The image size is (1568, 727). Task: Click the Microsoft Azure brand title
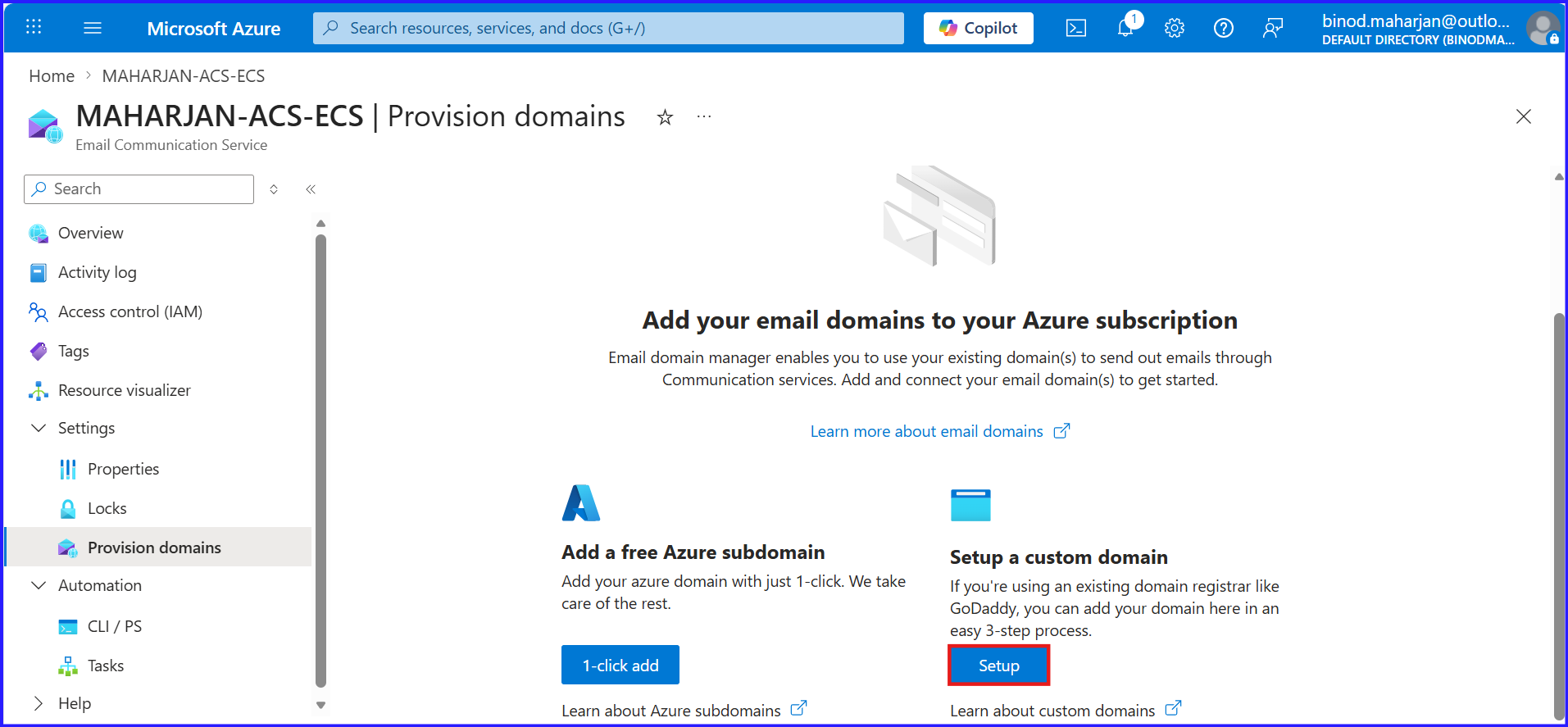(214, 29)
